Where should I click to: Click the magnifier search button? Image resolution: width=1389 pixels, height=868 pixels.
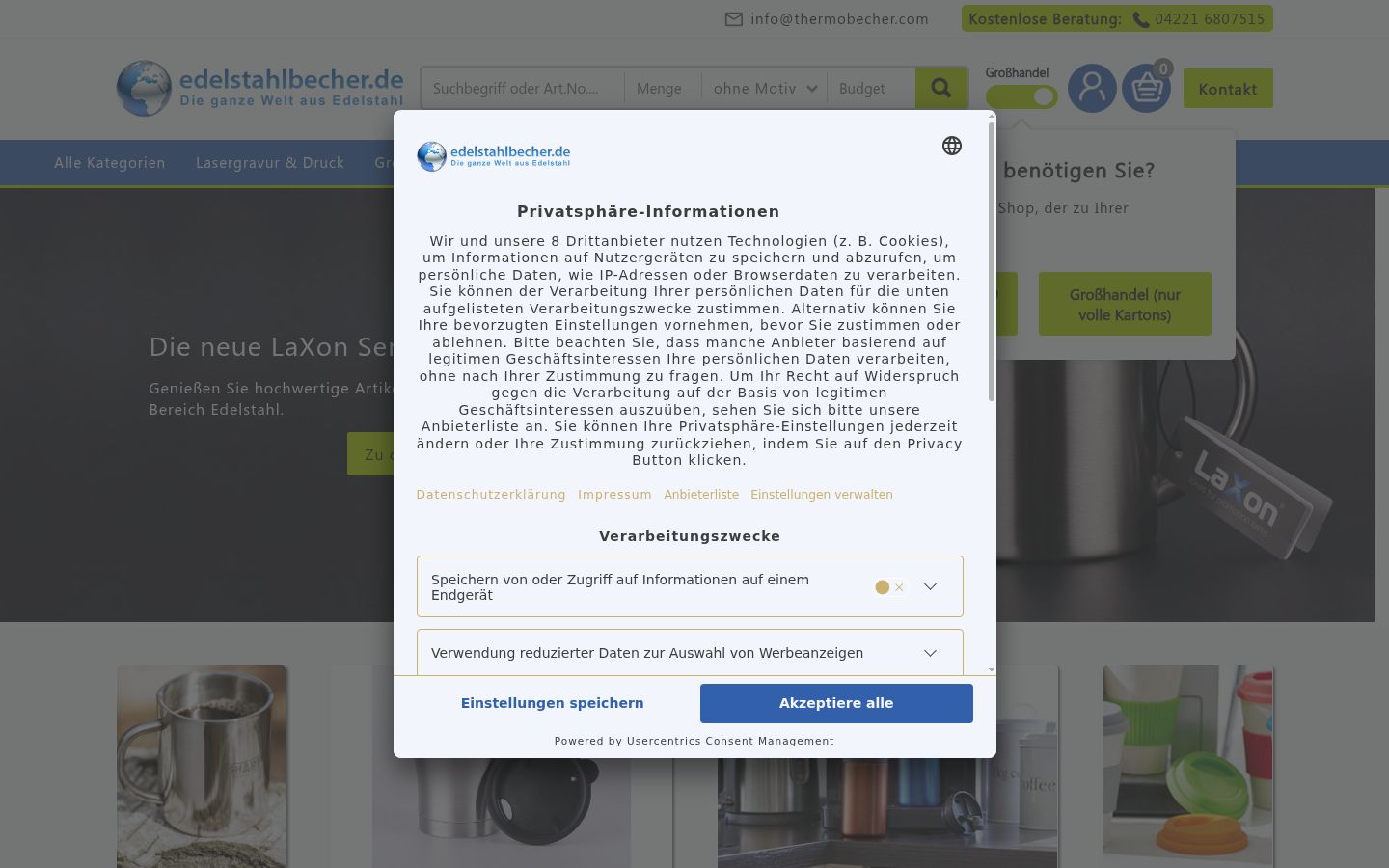coord(941,89)
